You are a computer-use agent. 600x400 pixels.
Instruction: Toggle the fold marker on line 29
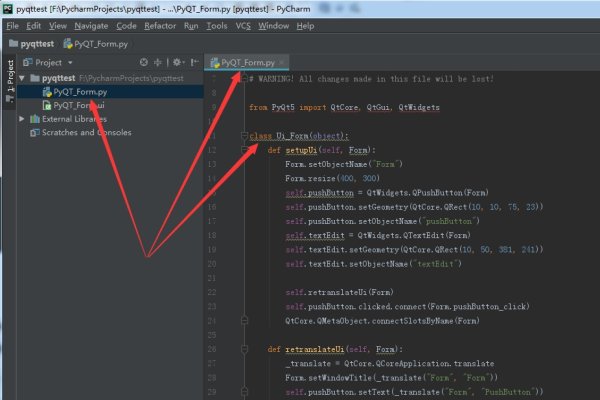click(x=245, y=392)
